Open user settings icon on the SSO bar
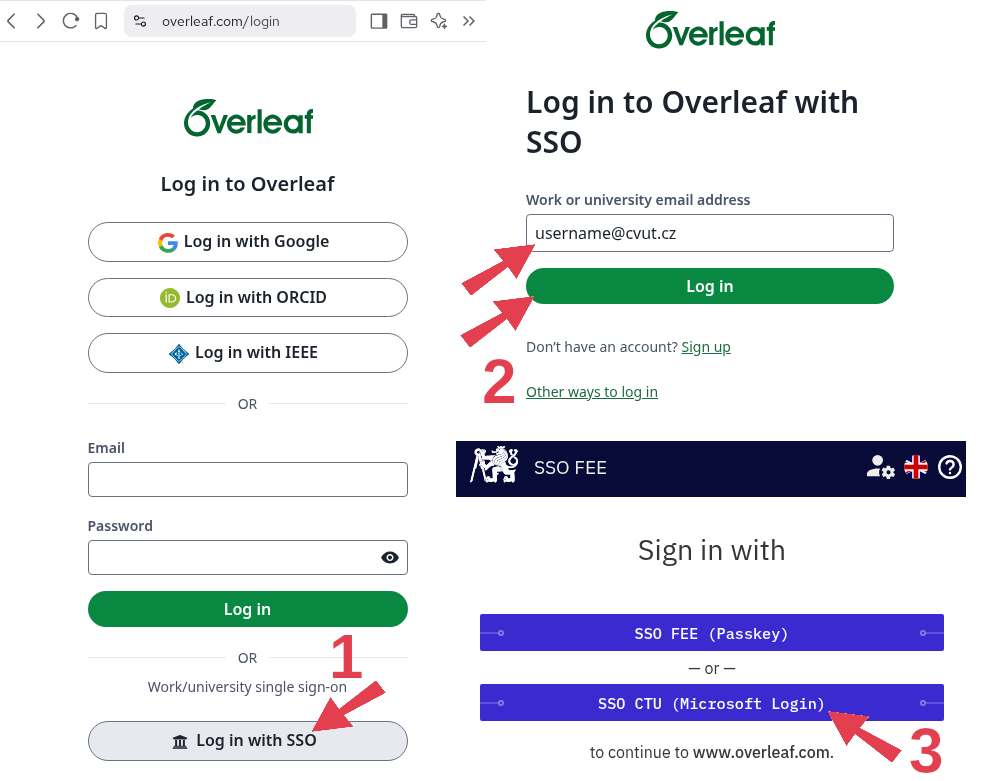This screenshot has height=781, width=1000. [879, 468]
